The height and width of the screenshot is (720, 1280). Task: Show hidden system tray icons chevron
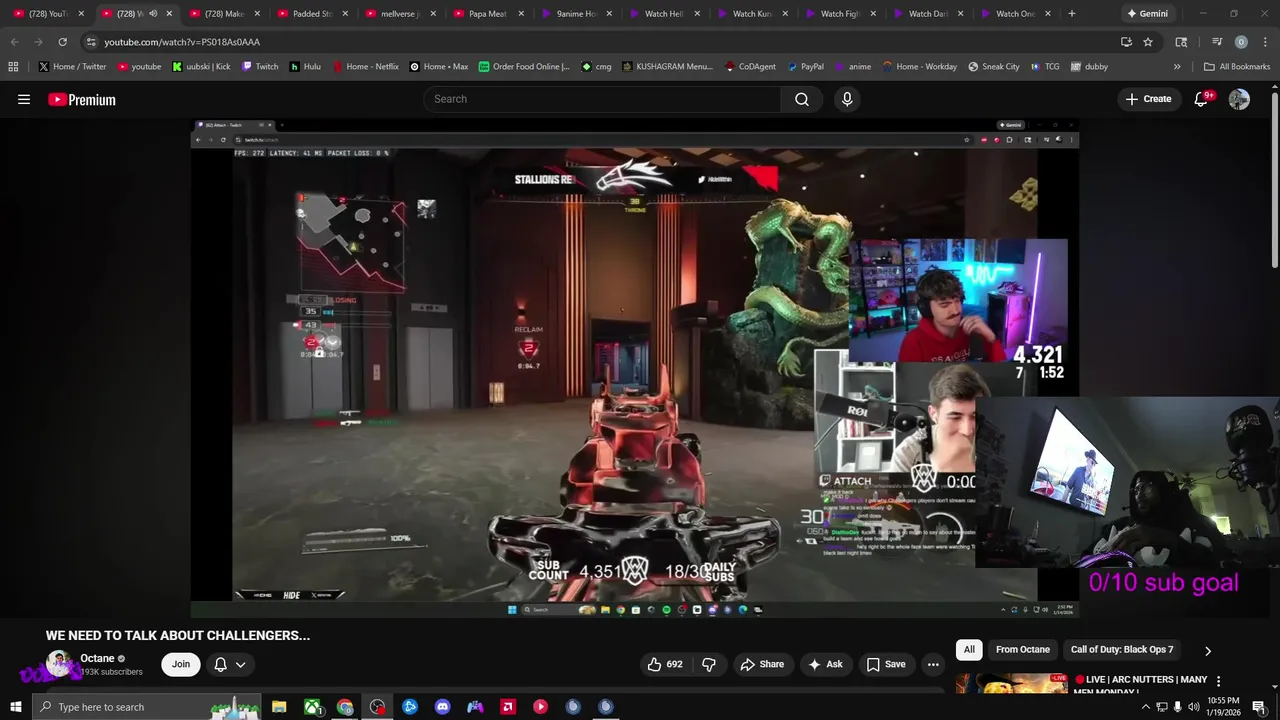[x=1146, y=707]
